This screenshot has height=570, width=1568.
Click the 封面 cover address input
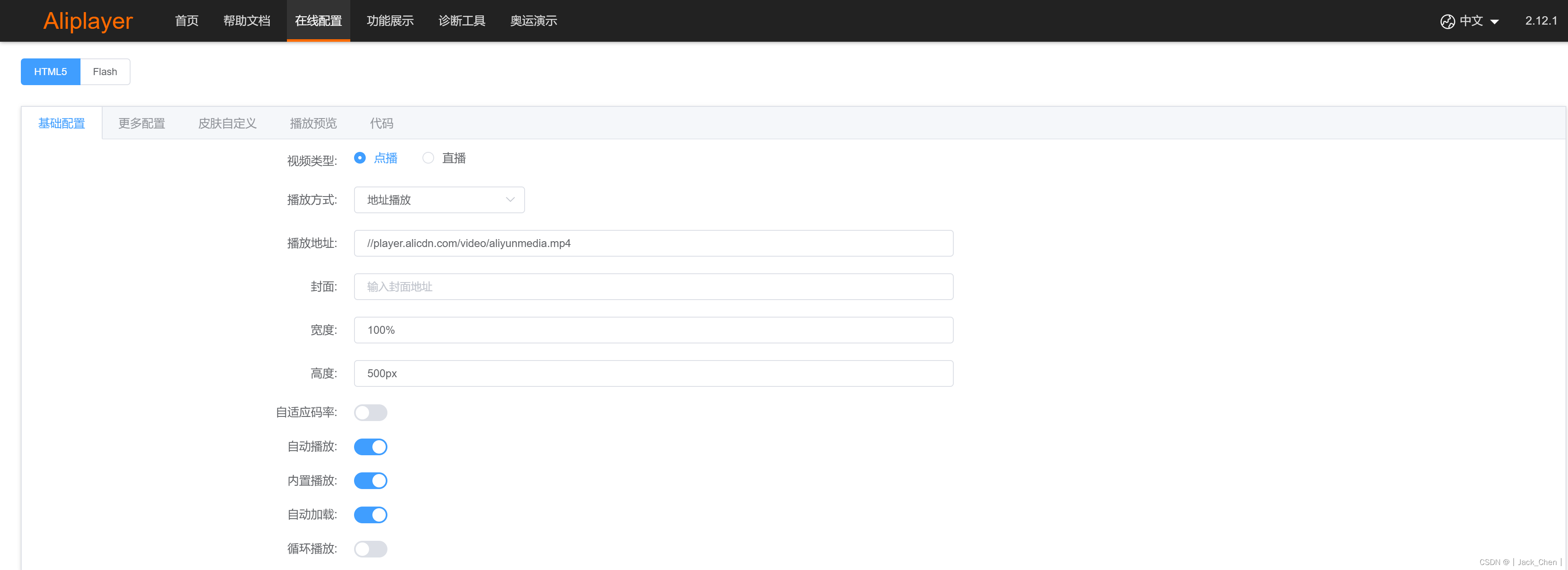[x=654, y=287]
